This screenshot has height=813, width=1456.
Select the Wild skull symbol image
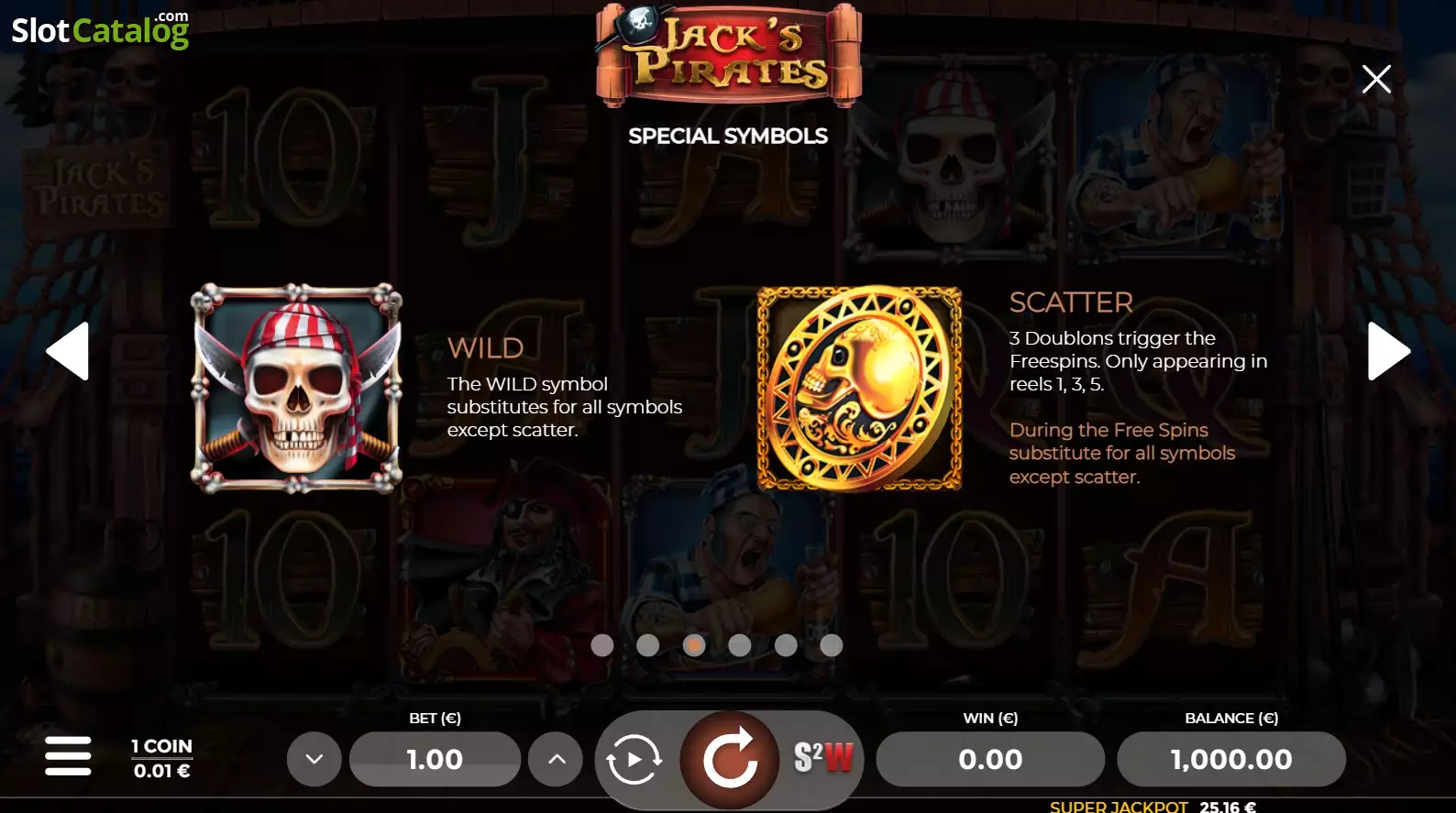296,389
